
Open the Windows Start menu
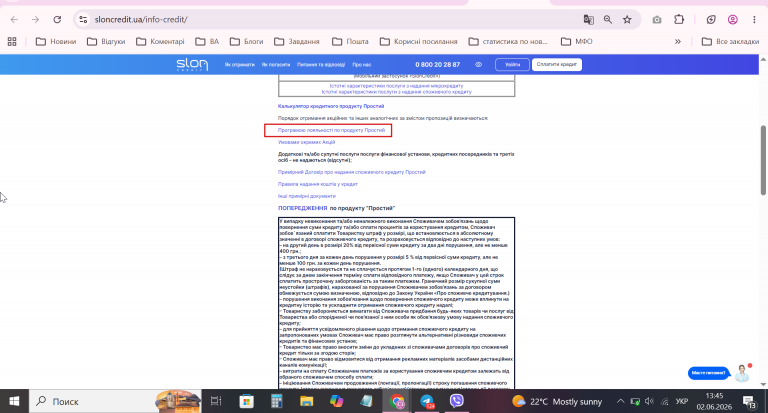[14, 401]
